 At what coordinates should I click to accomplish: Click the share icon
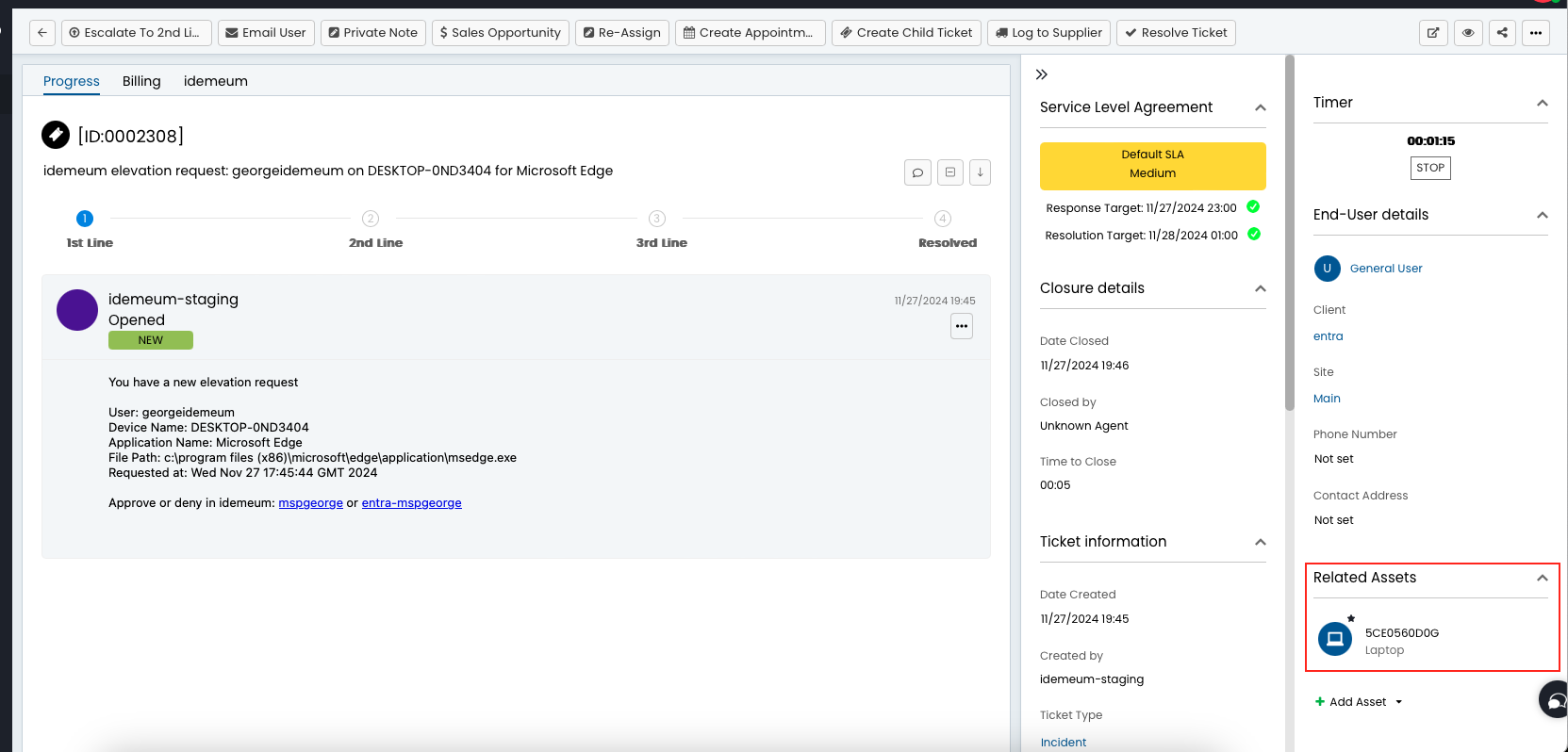pyautogui.click(x=1502, y=32)
